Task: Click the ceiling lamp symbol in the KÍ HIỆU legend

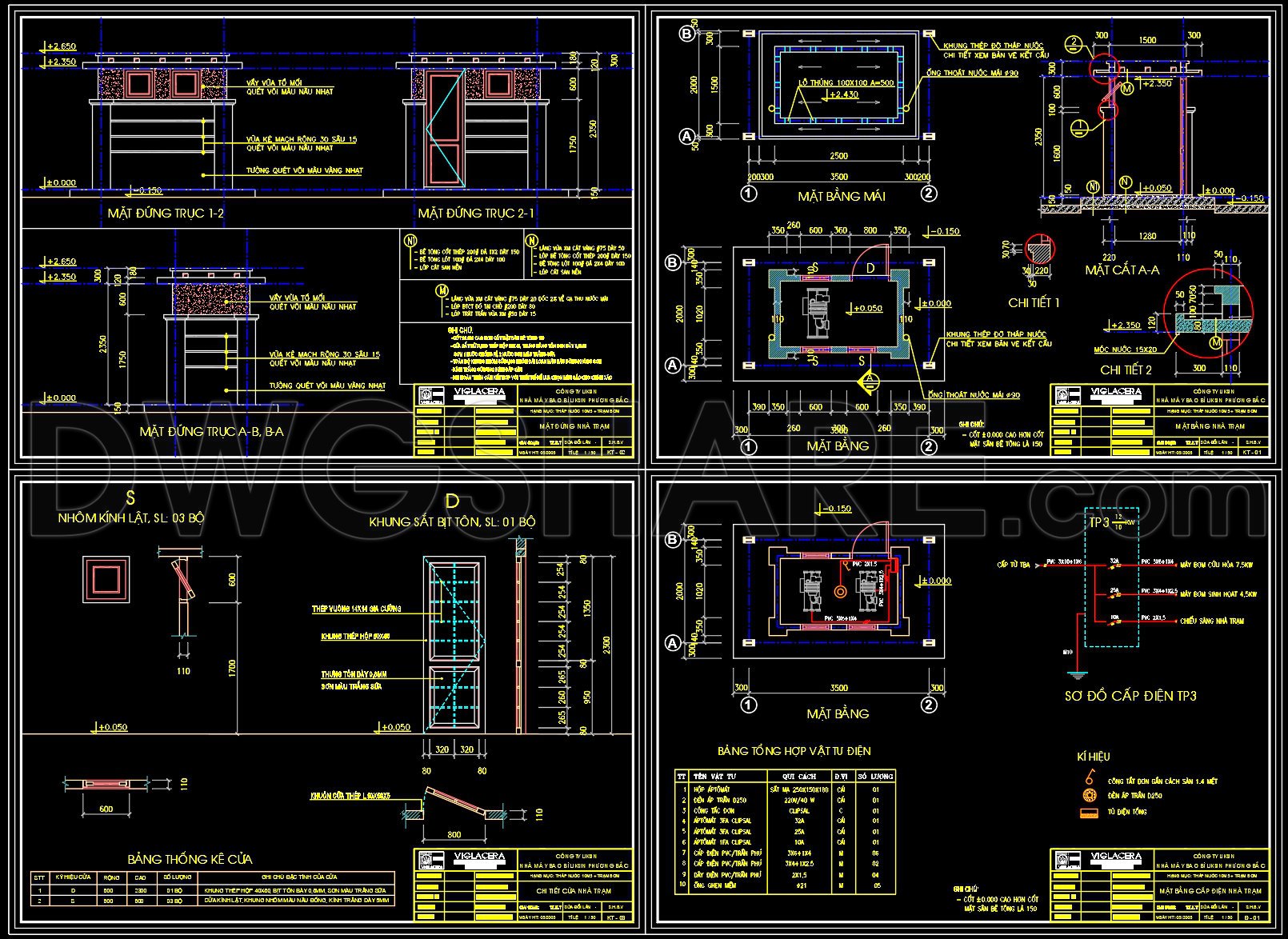Action: pos(1089,796)
